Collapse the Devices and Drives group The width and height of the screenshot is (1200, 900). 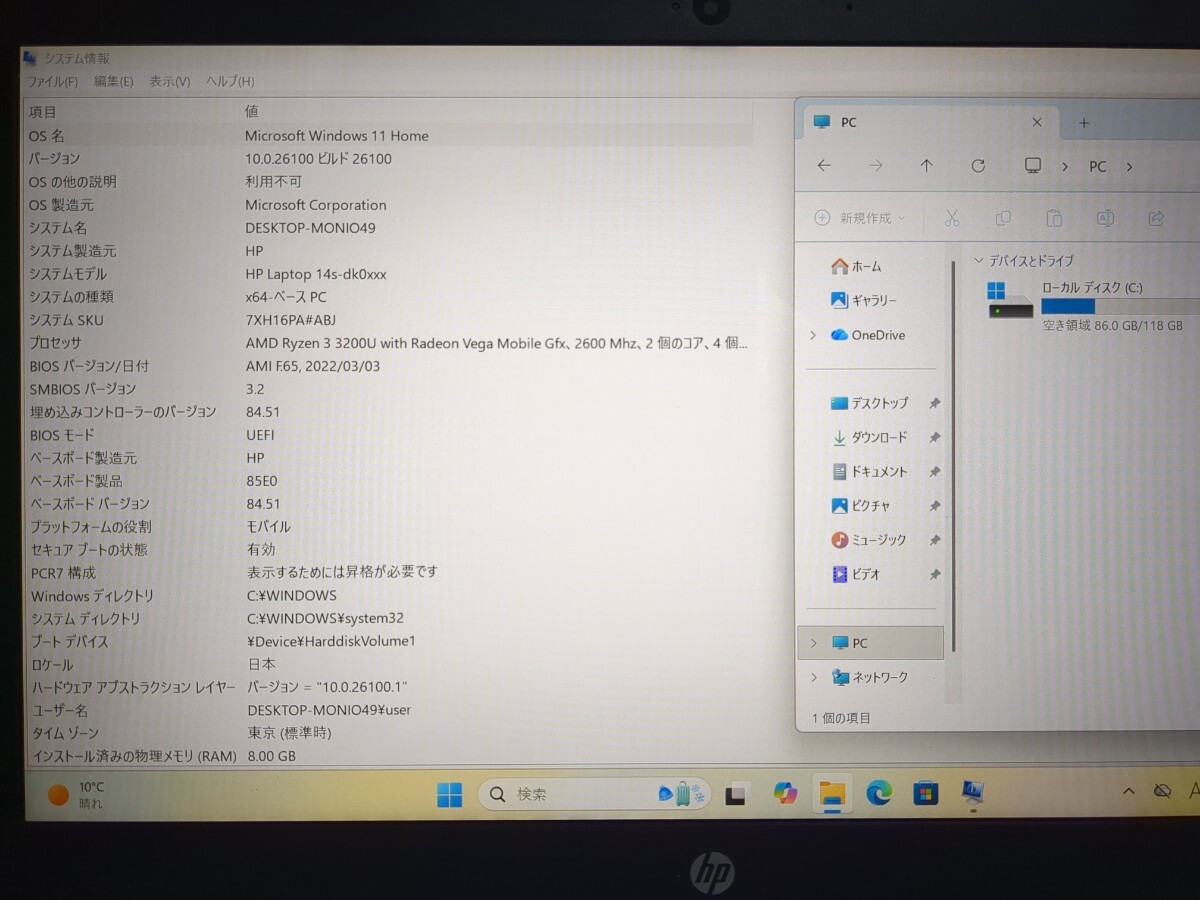coord(978,261)
